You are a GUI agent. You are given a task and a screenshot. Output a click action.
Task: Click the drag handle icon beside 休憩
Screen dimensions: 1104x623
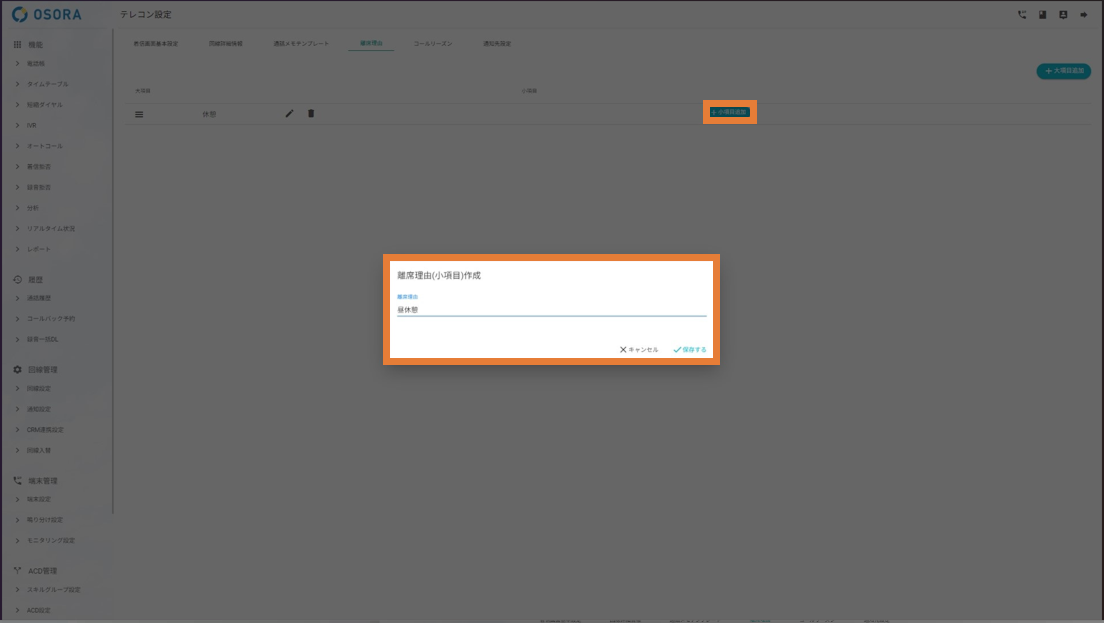tap(139, 114)
